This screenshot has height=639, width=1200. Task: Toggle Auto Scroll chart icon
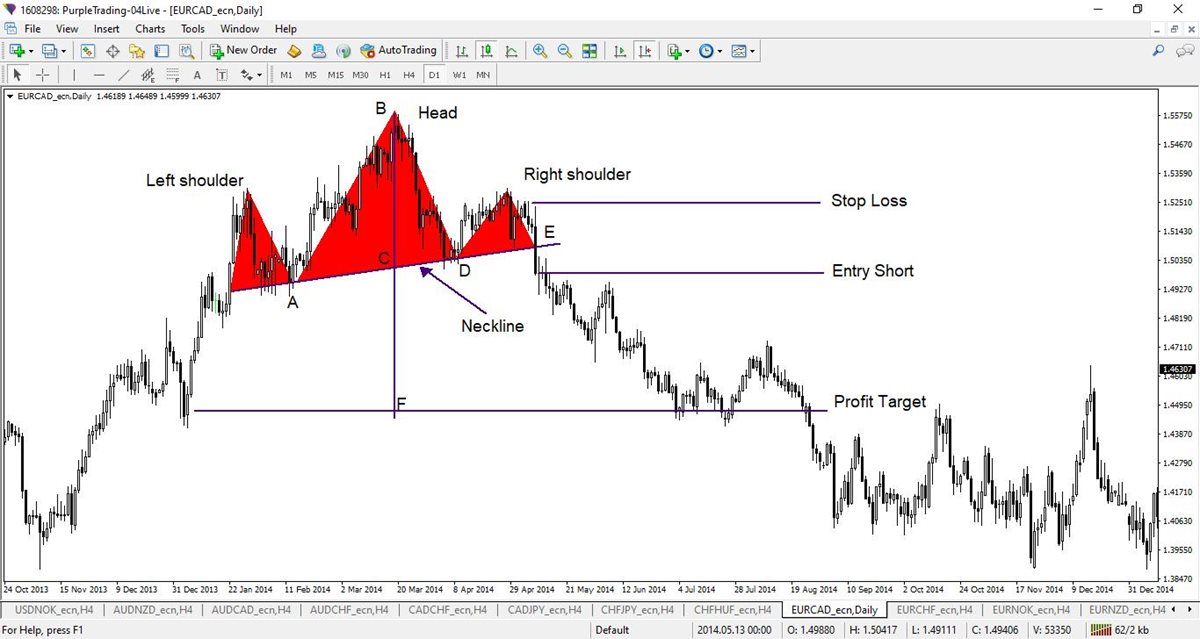[x=620, y=50]
